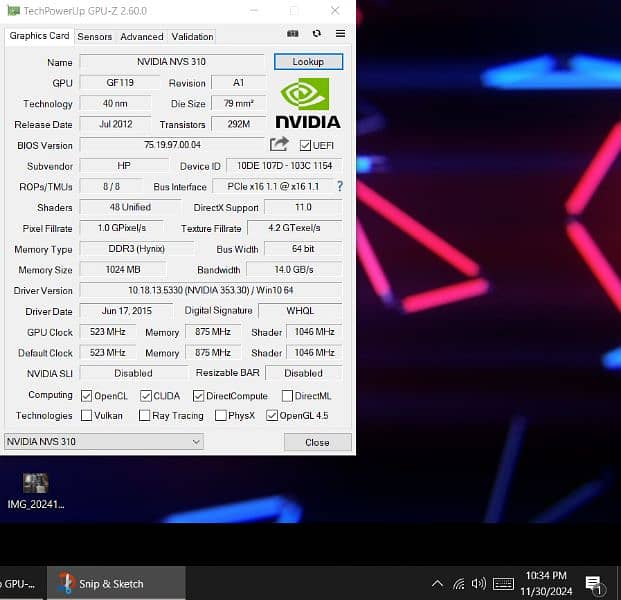Click the refresh icon in GPU-Z
Viewport: 621px width, 600px height.
pos(317,33)
